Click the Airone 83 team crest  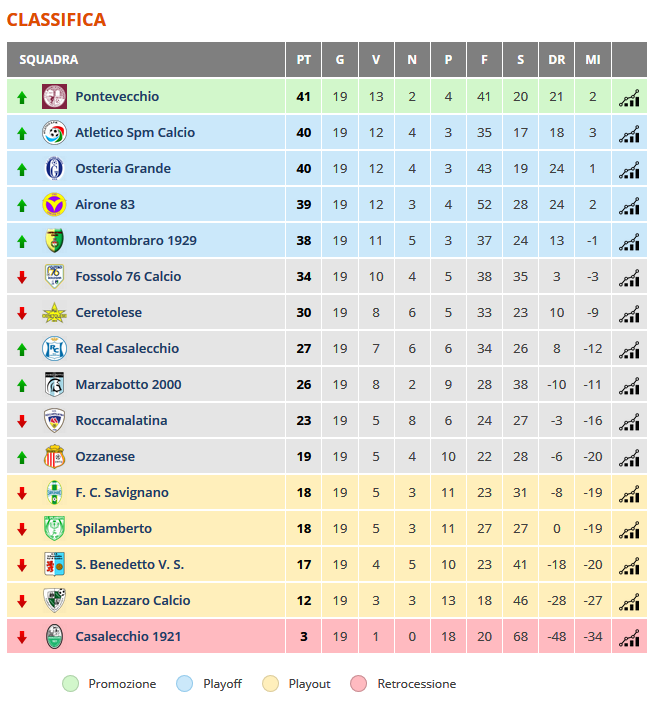[54, 205]
